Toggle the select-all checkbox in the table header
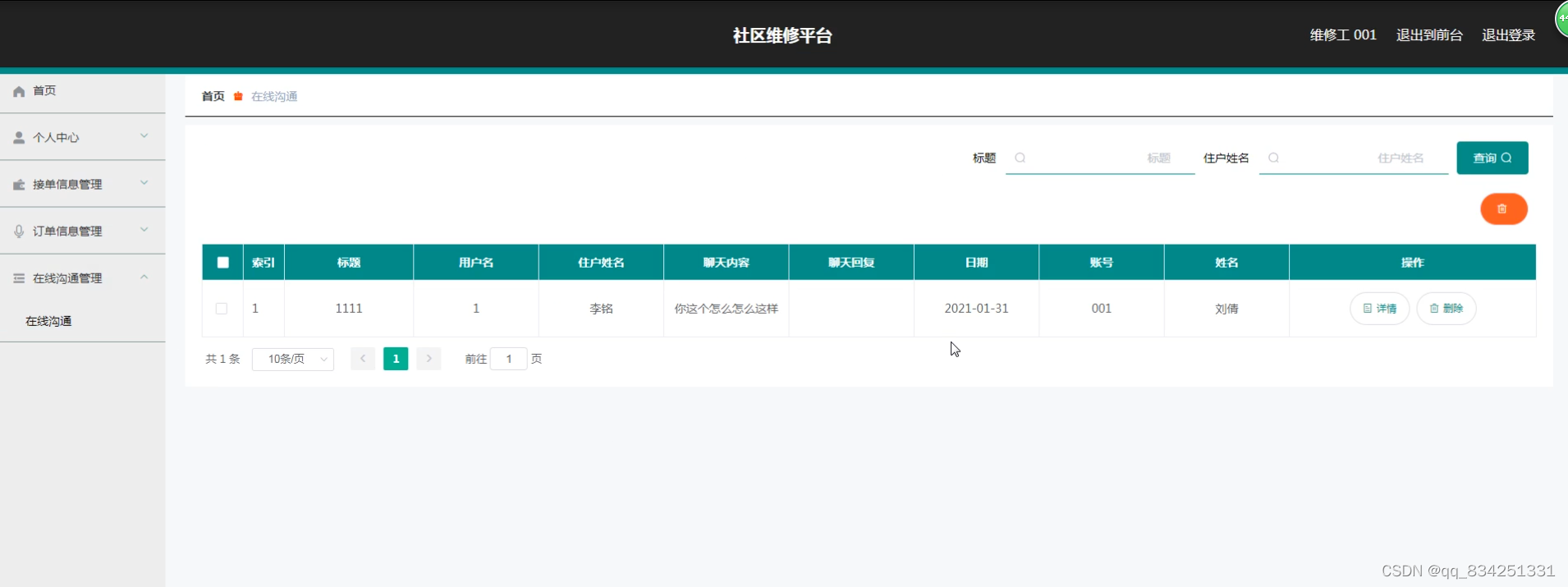Viewport: 1568px width, 587px height. point(222,263)
